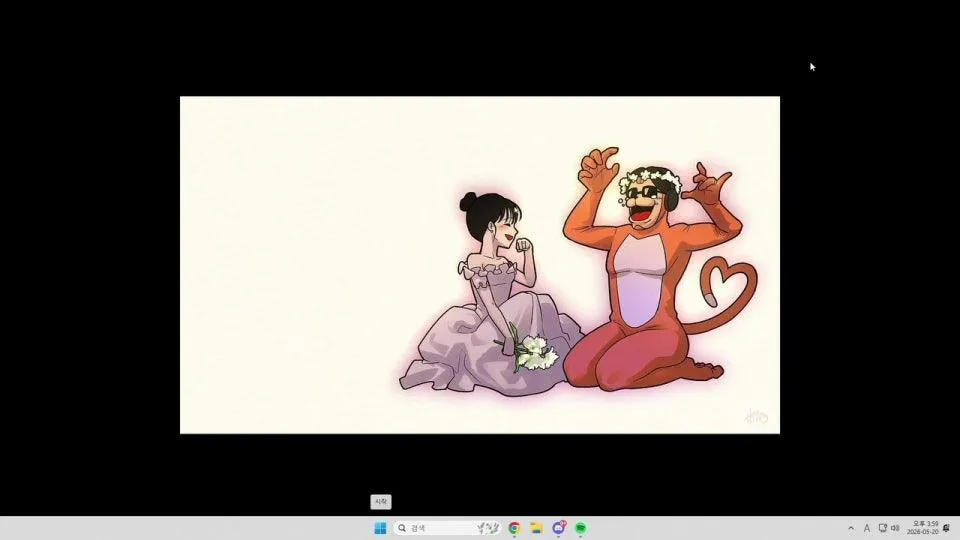960x540 pixels.
Task: Open the Windows Start menu
Action: (380, 528)
